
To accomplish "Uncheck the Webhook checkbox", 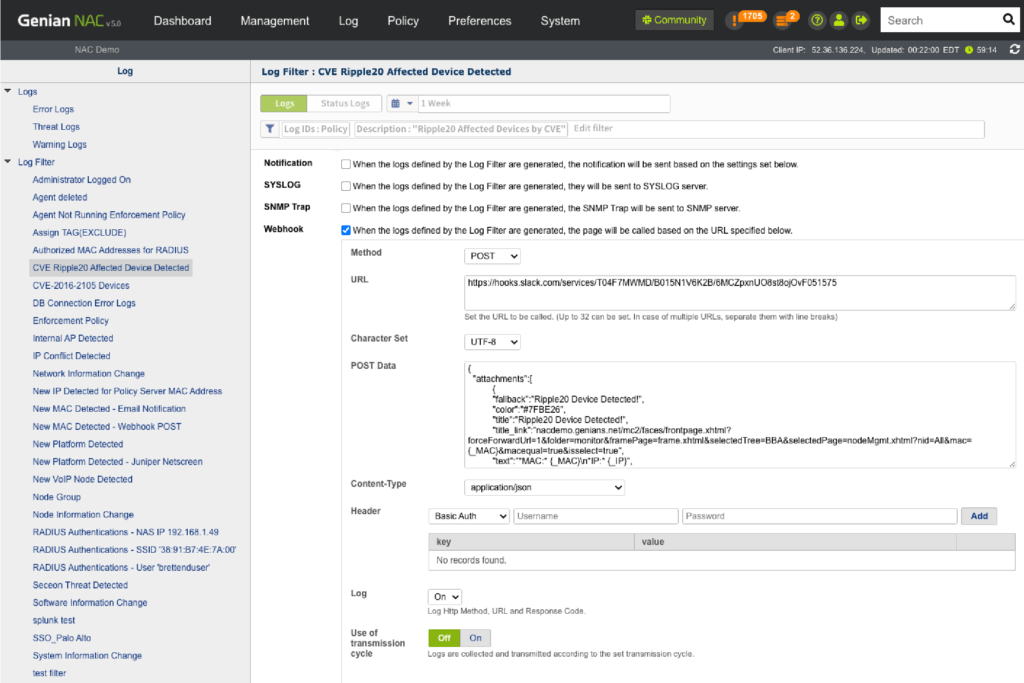I will 346,230.
